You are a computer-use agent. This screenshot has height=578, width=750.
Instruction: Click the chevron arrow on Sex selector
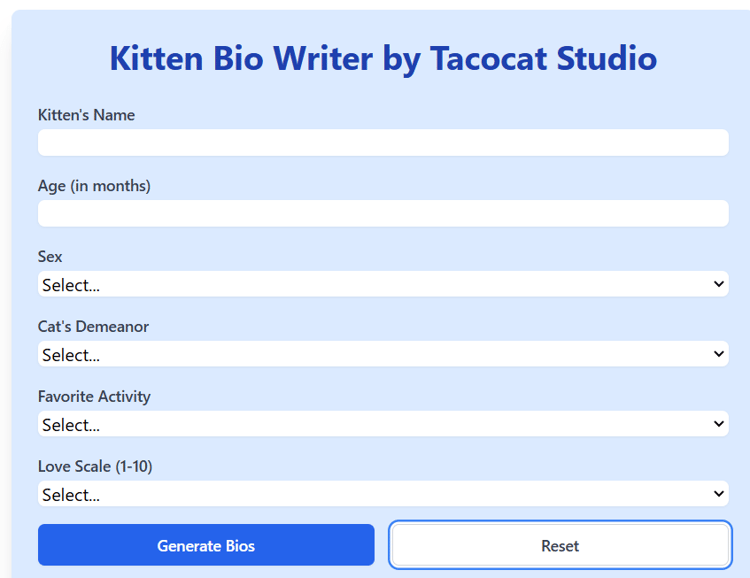tap(718, 284)
